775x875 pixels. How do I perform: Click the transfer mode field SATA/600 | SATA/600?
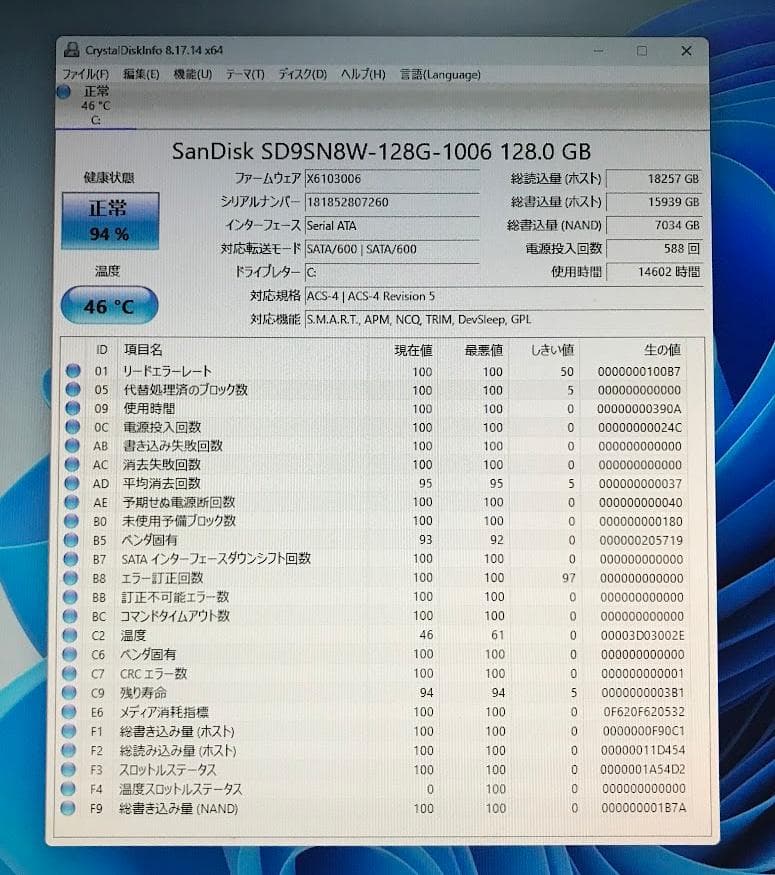tap(392, 249)
